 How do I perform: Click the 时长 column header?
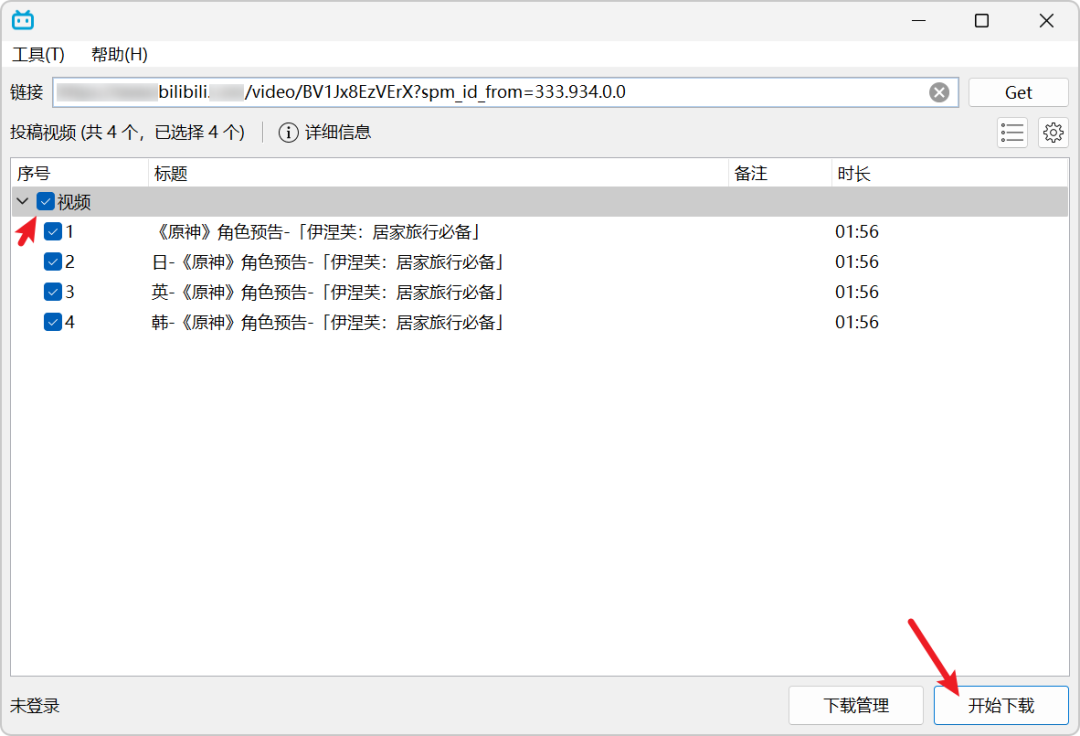[950, 174]
